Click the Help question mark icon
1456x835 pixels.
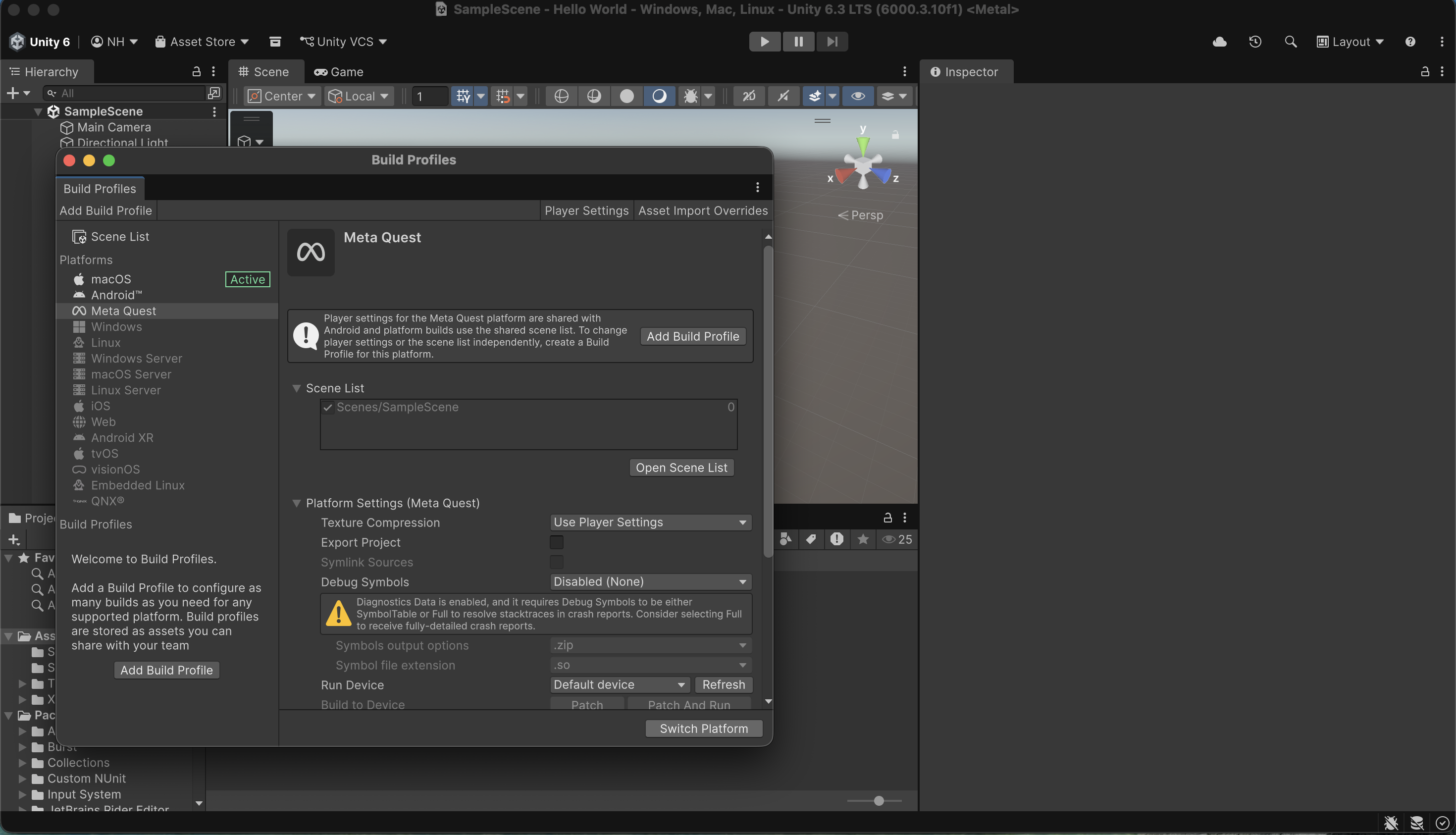pos(1411,41)
